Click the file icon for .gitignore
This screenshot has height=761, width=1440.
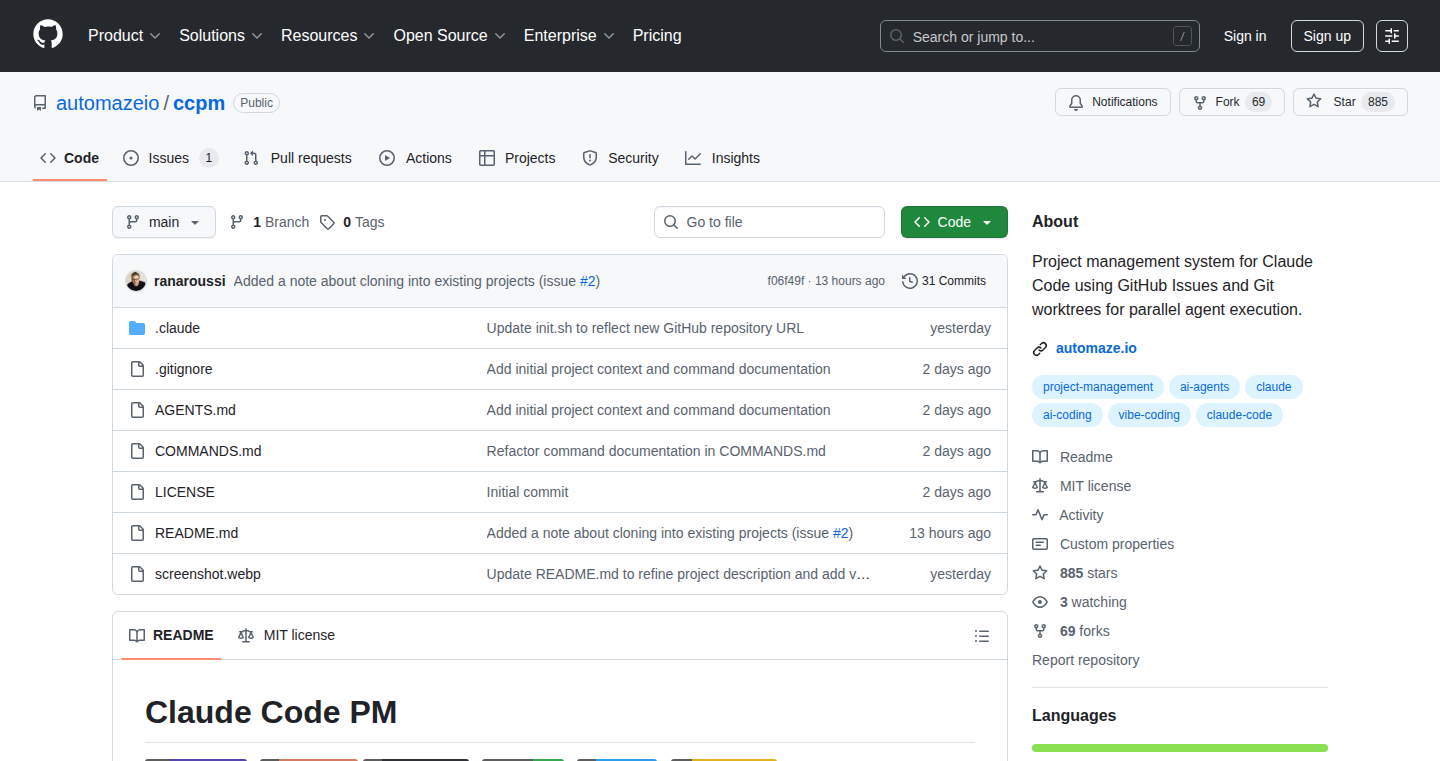[x=137, y=369]
